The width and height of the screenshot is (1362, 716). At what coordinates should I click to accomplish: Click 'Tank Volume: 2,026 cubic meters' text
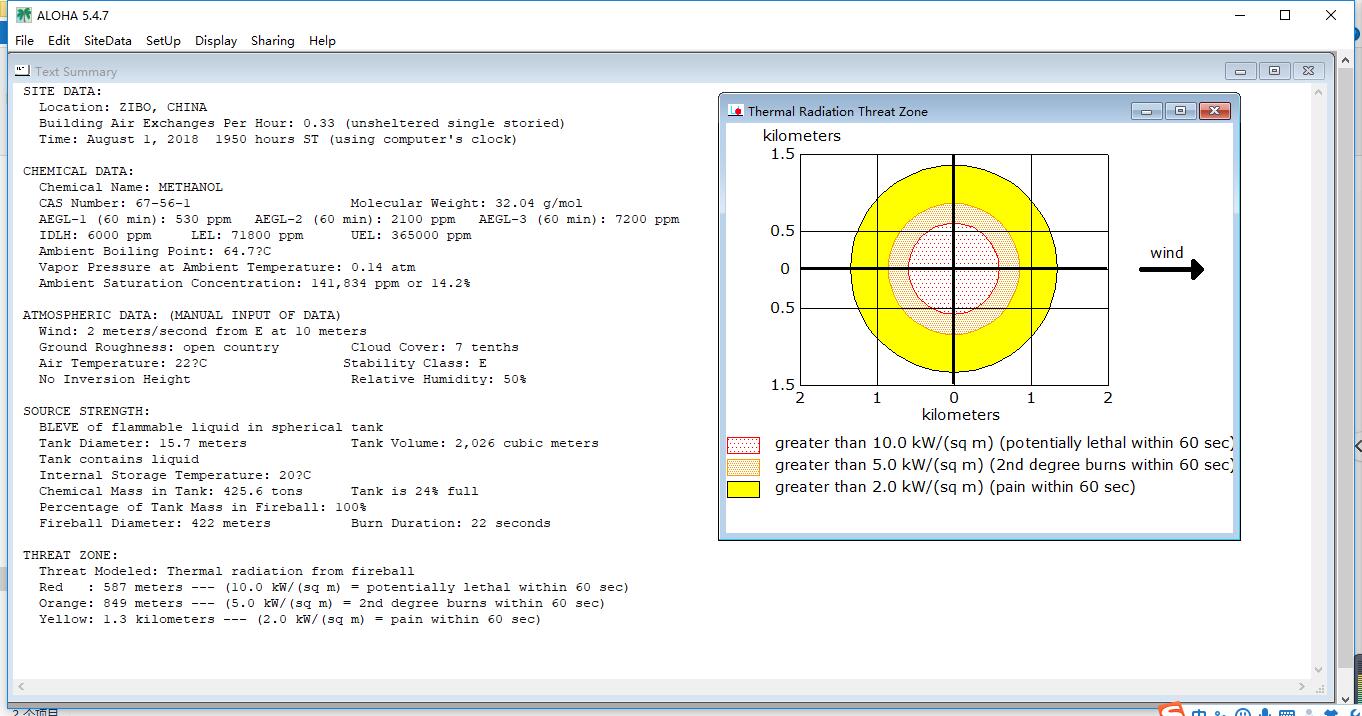(x=474, y=443)
